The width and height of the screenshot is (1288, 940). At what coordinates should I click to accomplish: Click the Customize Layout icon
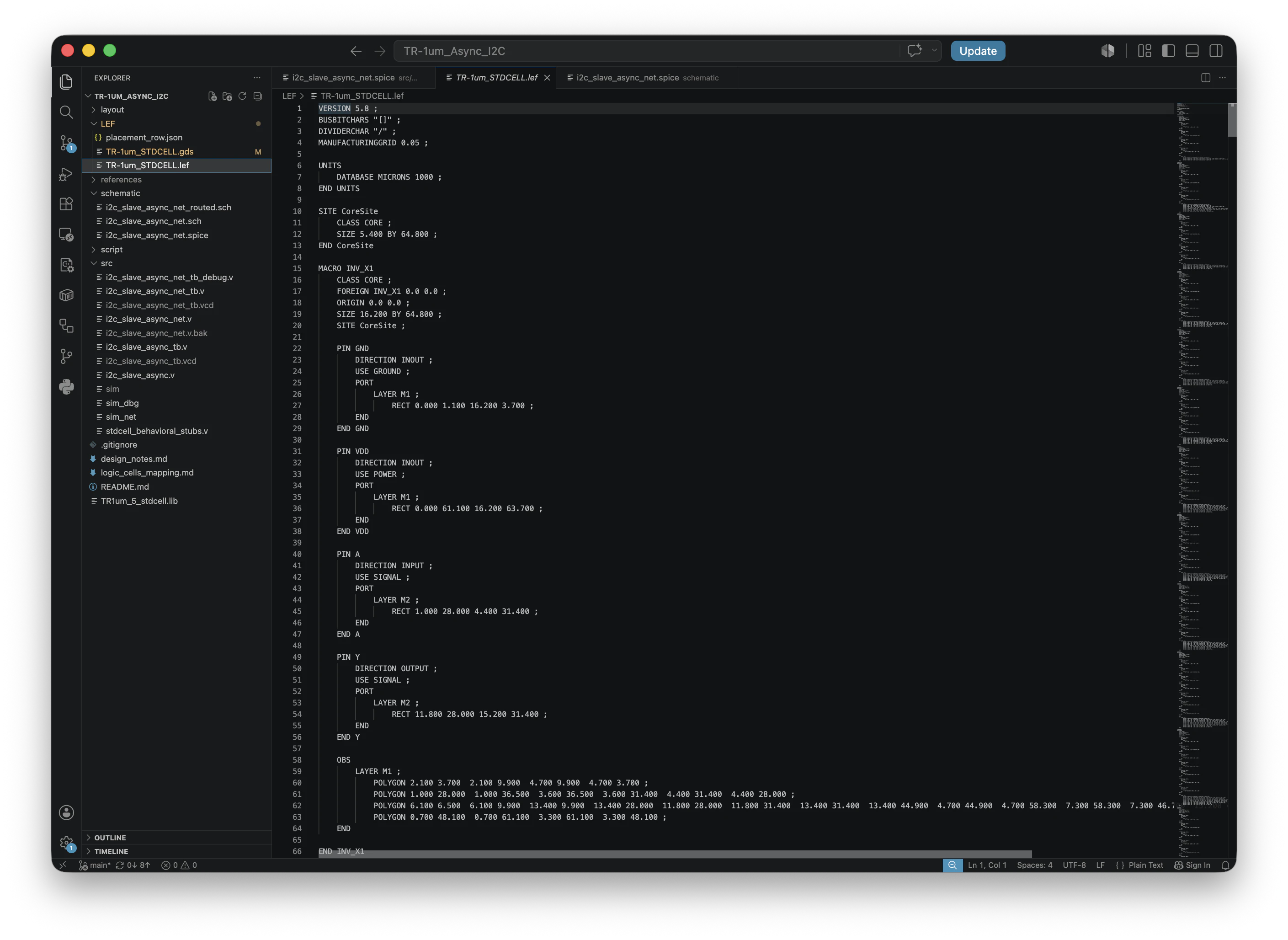pos(1144,51)
